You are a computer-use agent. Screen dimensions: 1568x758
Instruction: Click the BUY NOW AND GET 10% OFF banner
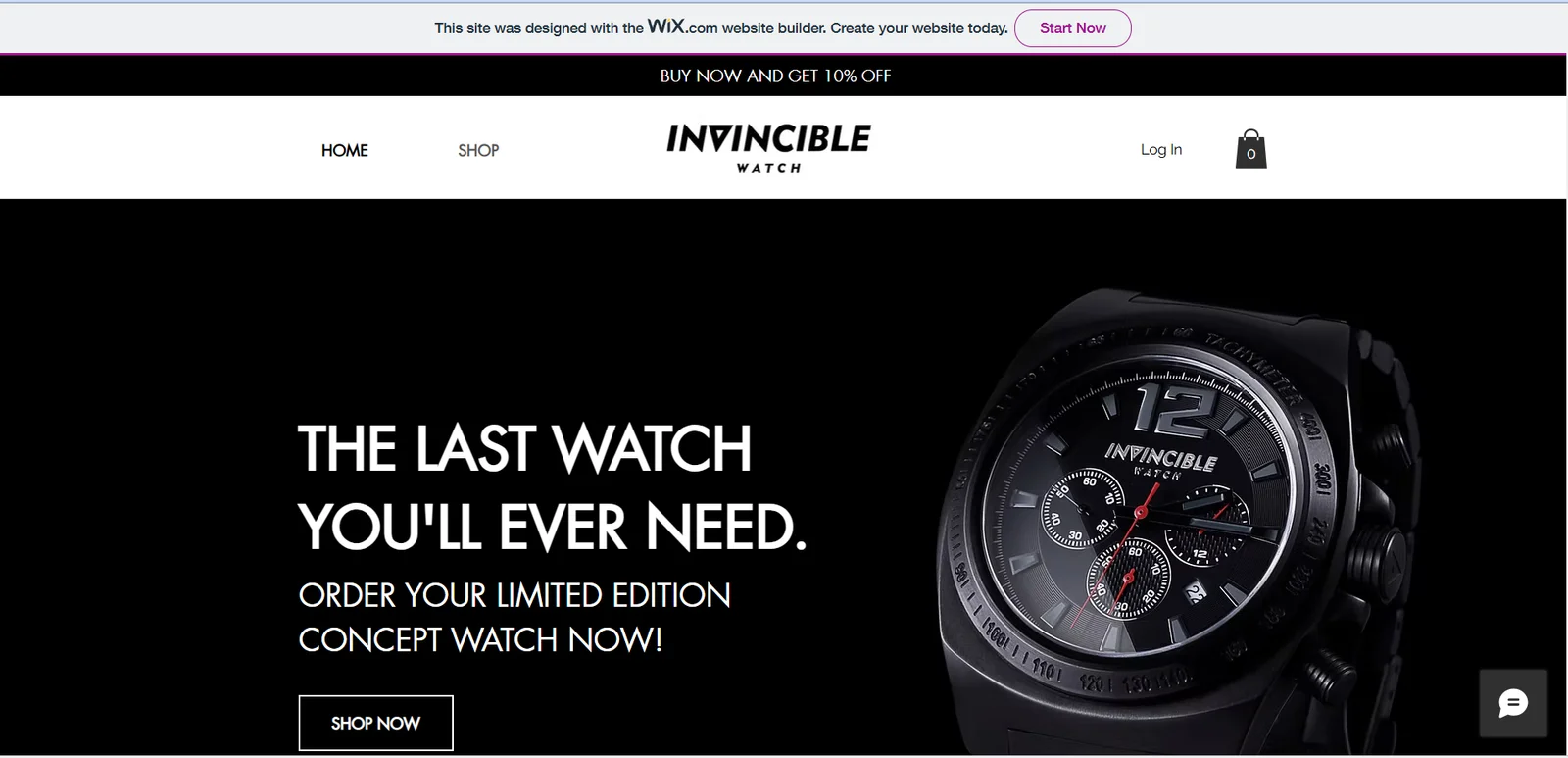(775, 76)
